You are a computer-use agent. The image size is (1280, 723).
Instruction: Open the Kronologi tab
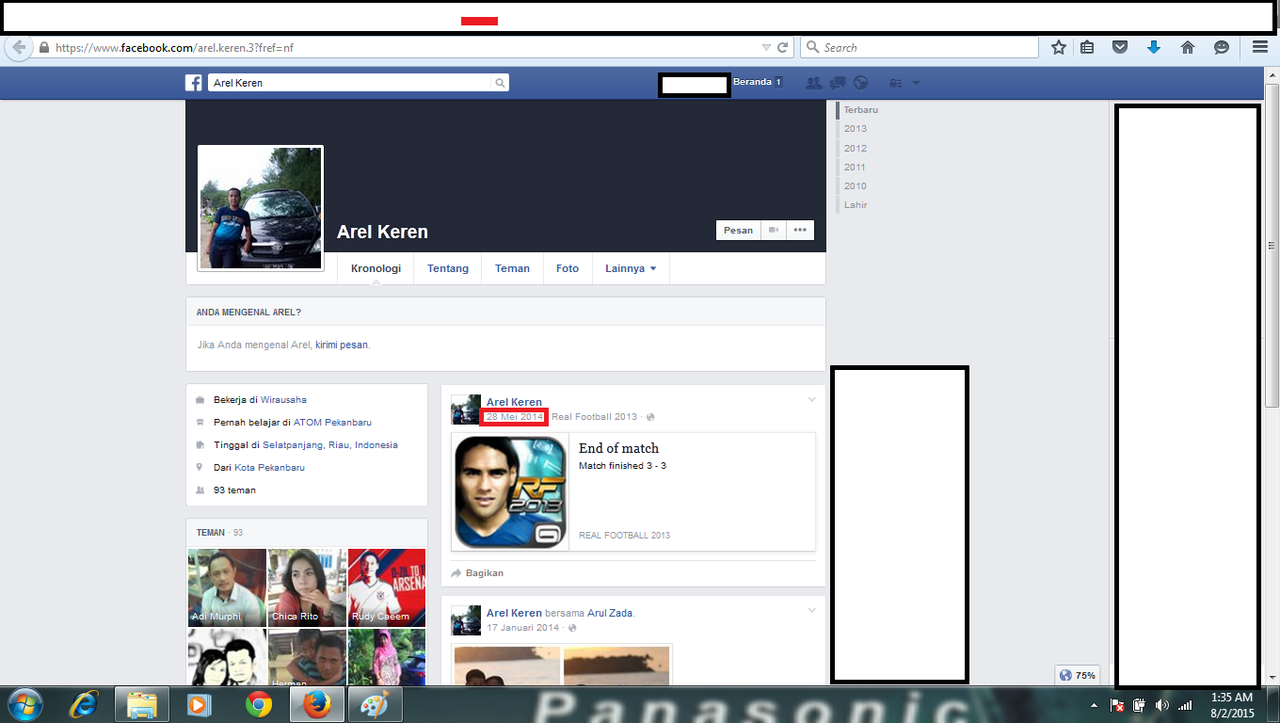(376, 268)
